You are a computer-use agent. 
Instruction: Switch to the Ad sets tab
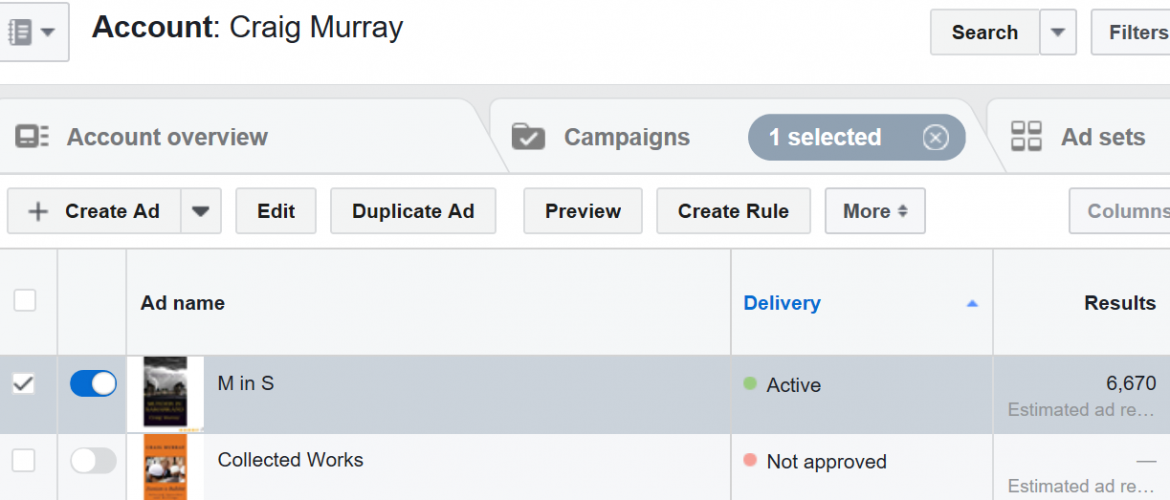tap(1102, 137)
